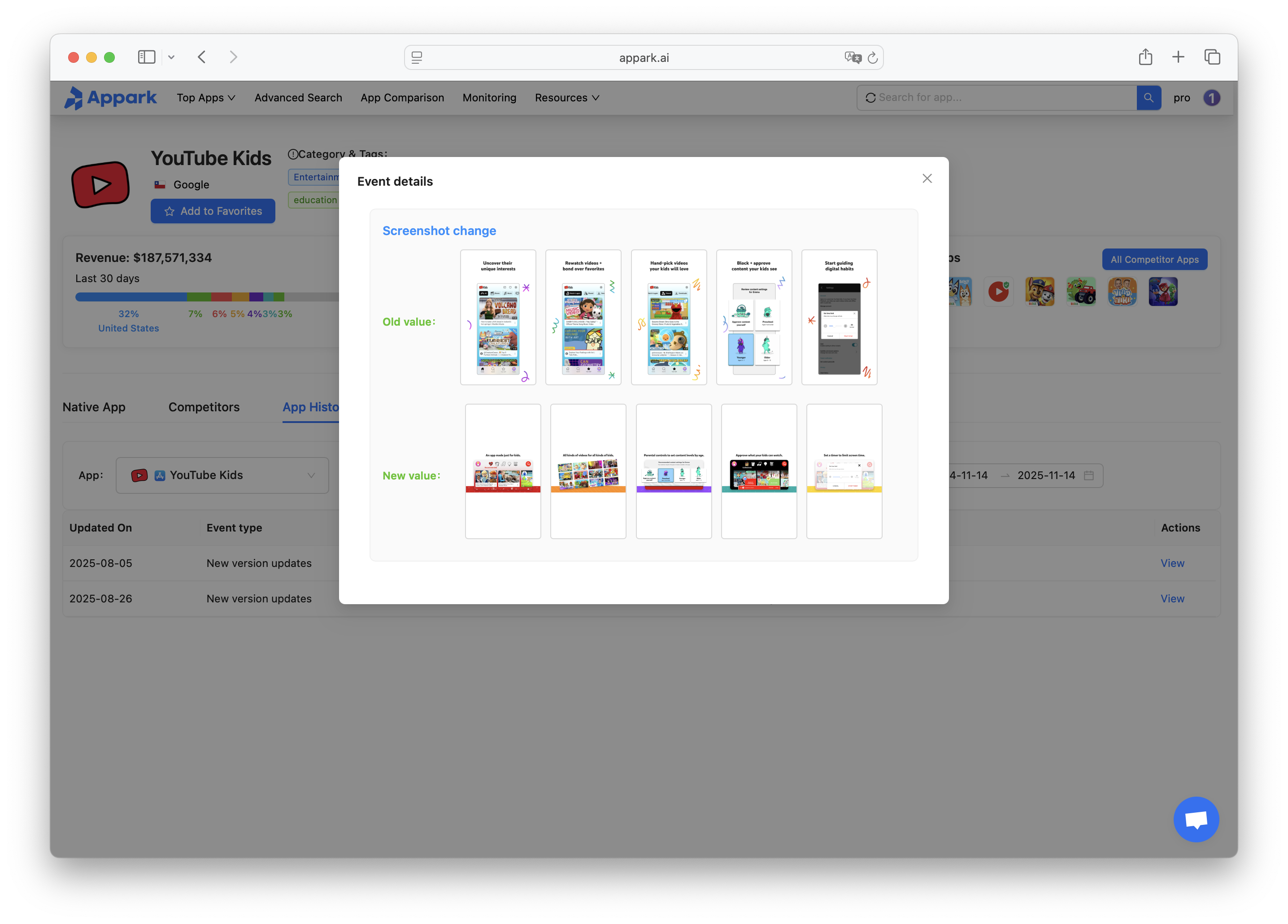Open the Resources dropdown menu
Image resolution: width=1288 pixels, height=924 pixels.
[x=566, y=97]
